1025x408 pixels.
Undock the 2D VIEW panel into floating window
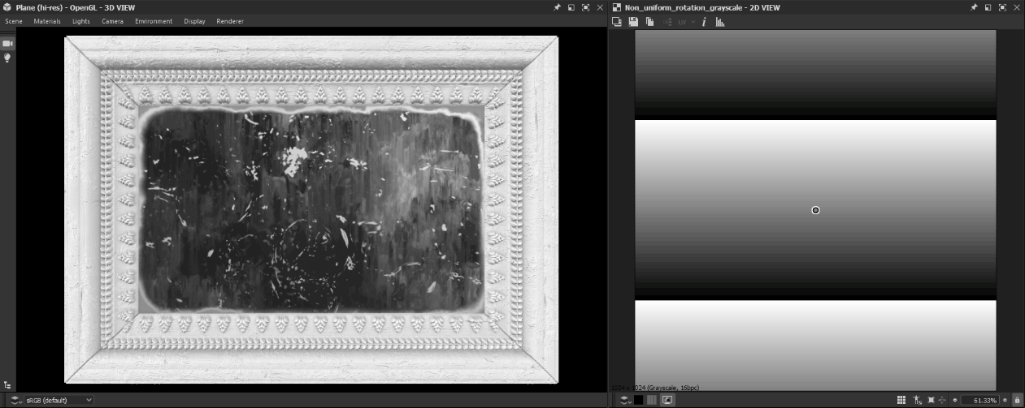coord(987,7)
